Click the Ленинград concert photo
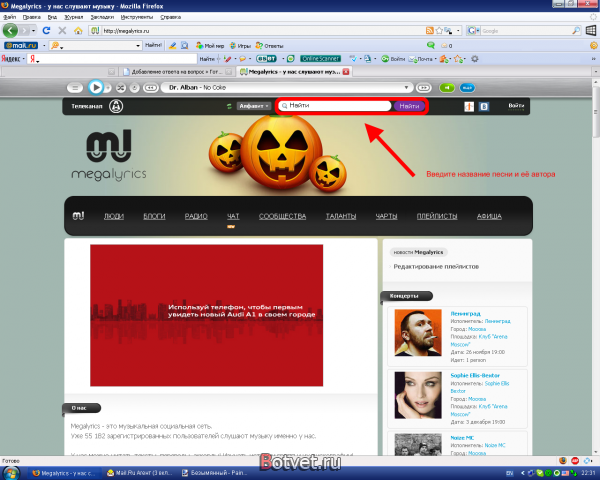Image resolution: width=600 pixels, height=480 pixels. [418, 333]
